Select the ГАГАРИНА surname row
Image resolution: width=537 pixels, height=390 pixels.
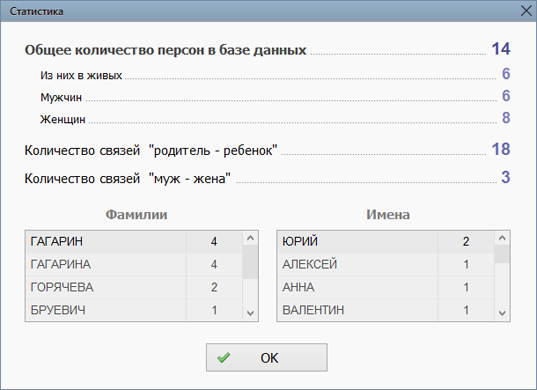(134, 264)
